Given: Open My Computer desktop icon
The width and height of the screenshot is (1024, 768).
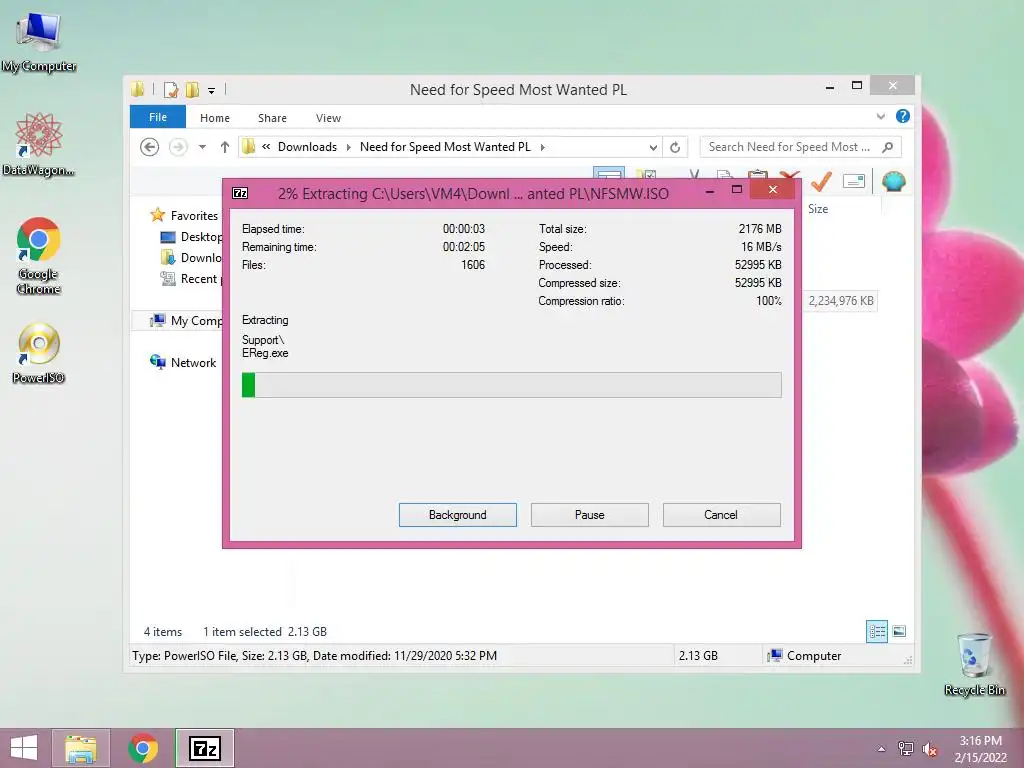Looking at the screenshot, I should pos(39,41).
